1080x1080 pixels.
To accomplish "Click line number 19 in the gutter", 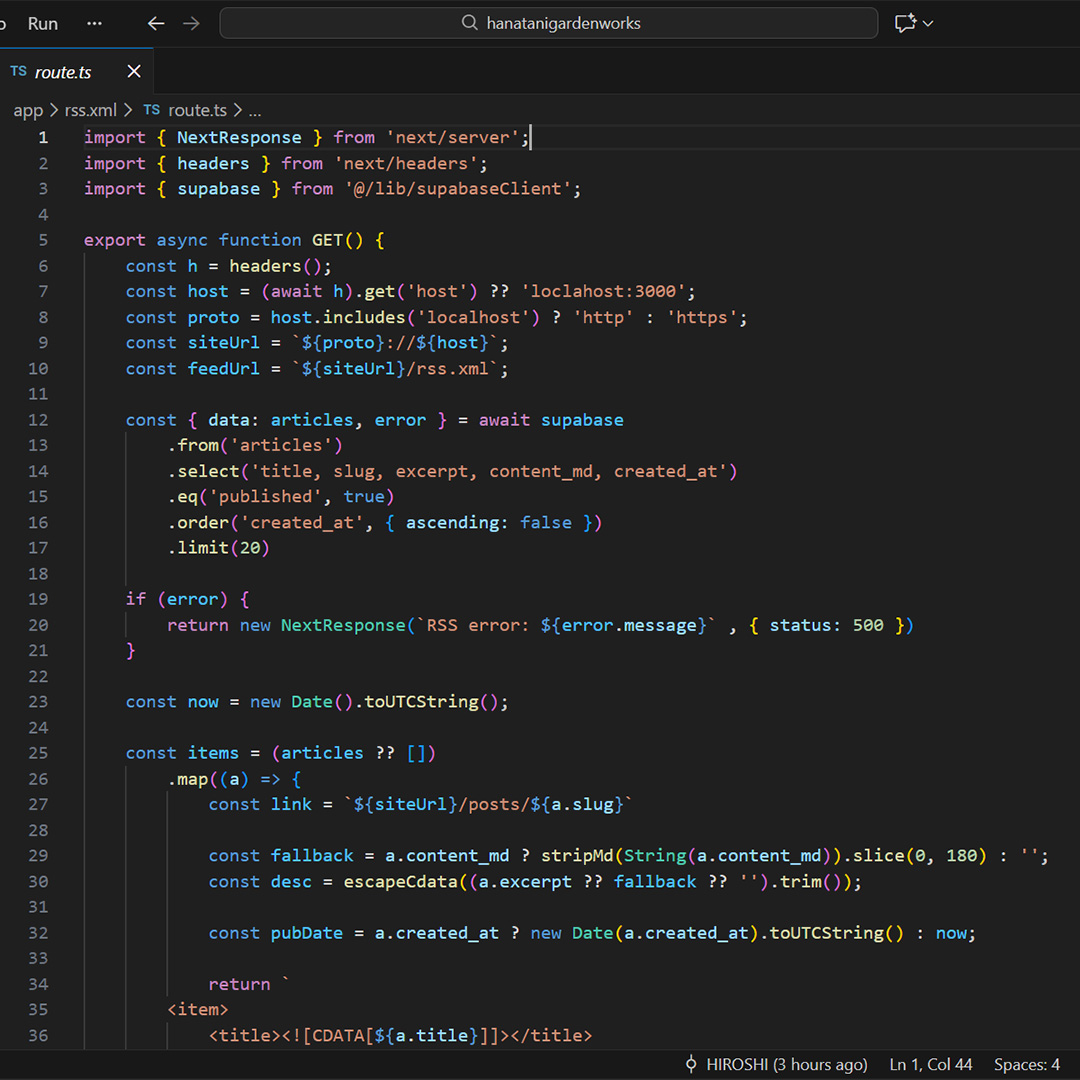I will [38, 599].
